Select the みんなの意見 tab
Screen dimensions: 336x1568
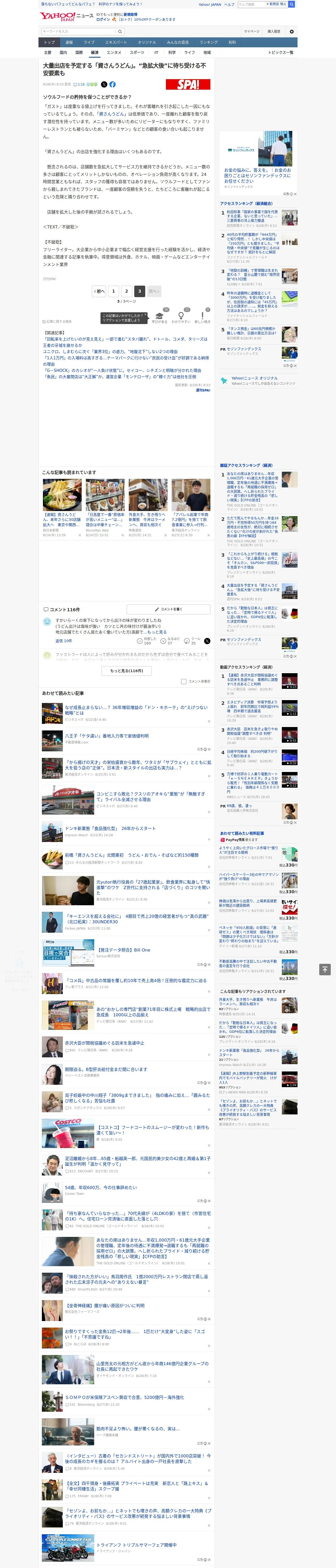point(178,43)
